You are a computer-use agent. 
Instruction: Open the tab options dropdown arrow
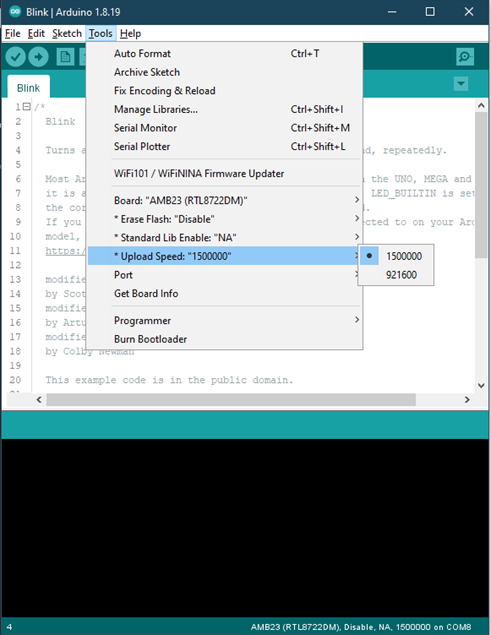tap(461, 84)
